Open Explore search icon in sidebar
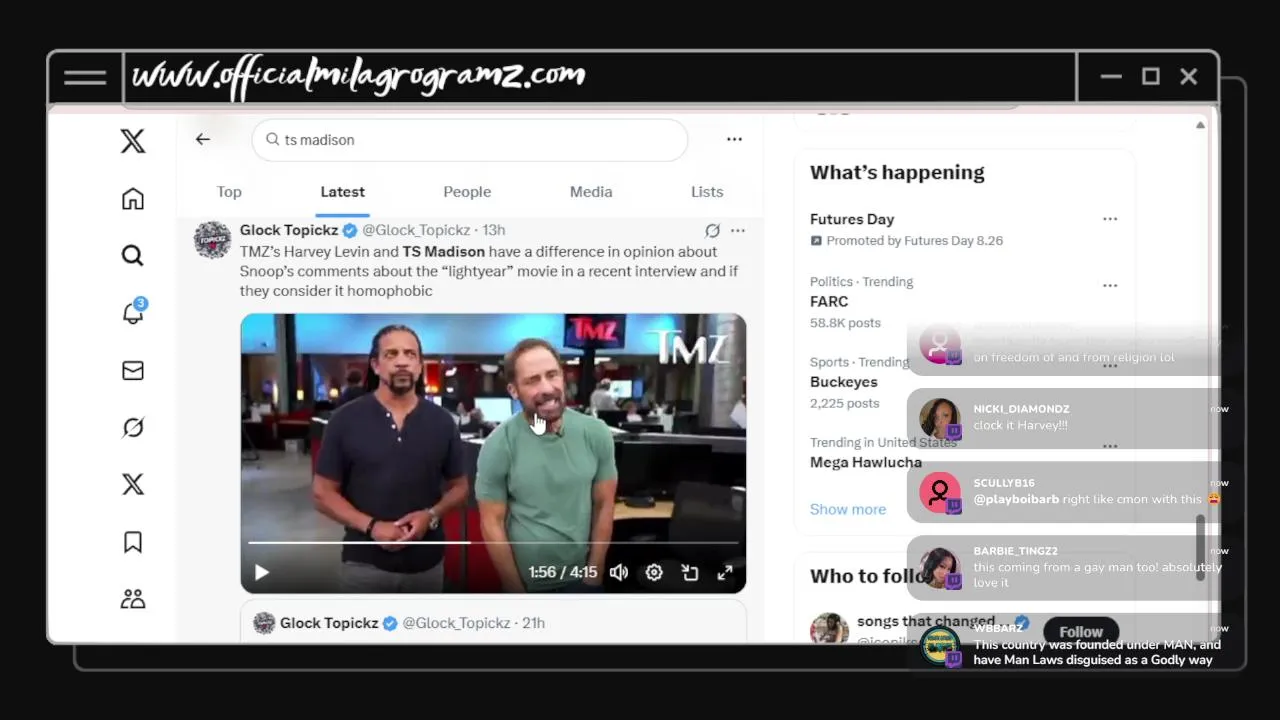1280x720 pixels. (x=133, y=256)
